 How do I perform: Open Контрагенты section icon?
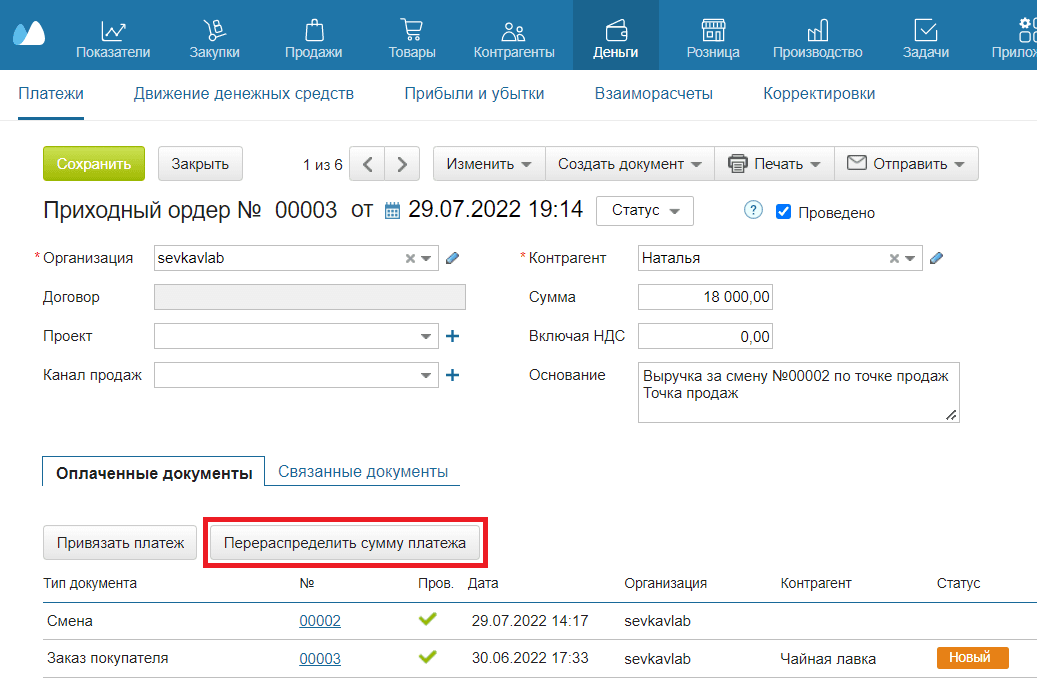(x=513, y=30)
